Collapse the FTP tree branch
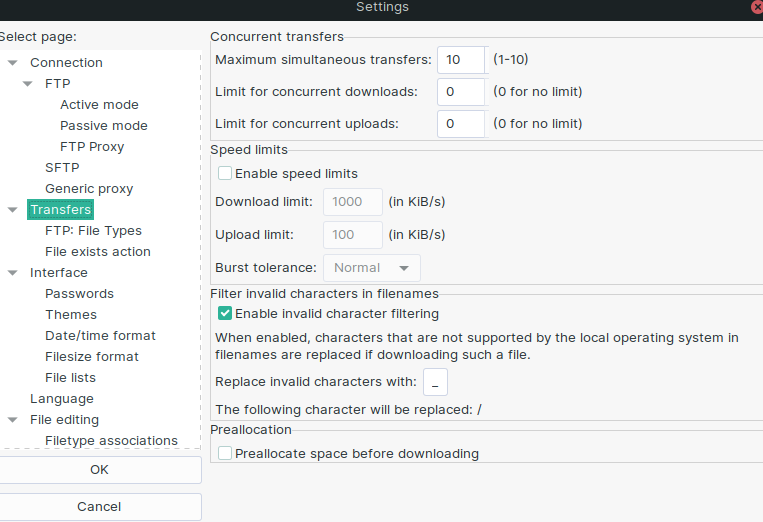Image resolution: width=763 pixels, height=522 pixels. point(27,84)
